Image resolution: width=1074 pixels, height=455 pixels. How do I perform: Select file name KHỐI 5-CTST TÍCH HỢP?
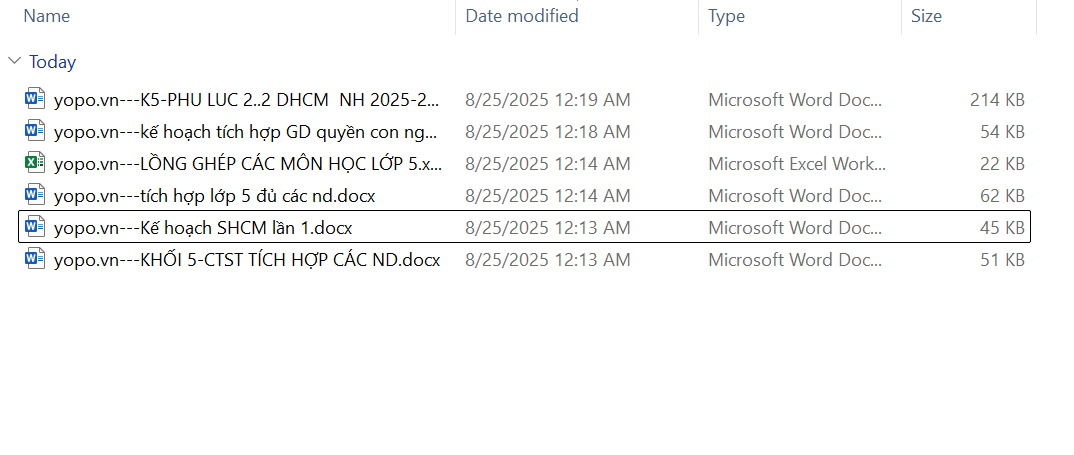pos(247,260)
